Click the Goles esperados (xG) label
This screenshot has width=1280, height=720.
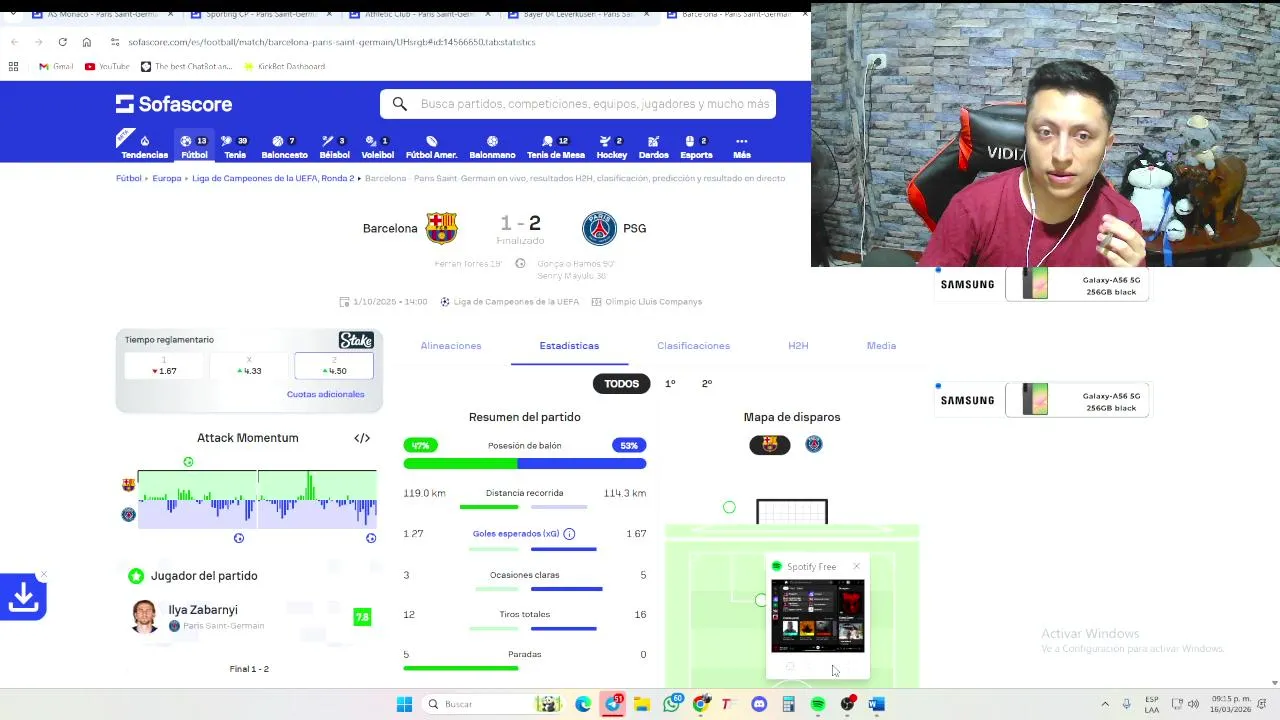click(516, 534)
